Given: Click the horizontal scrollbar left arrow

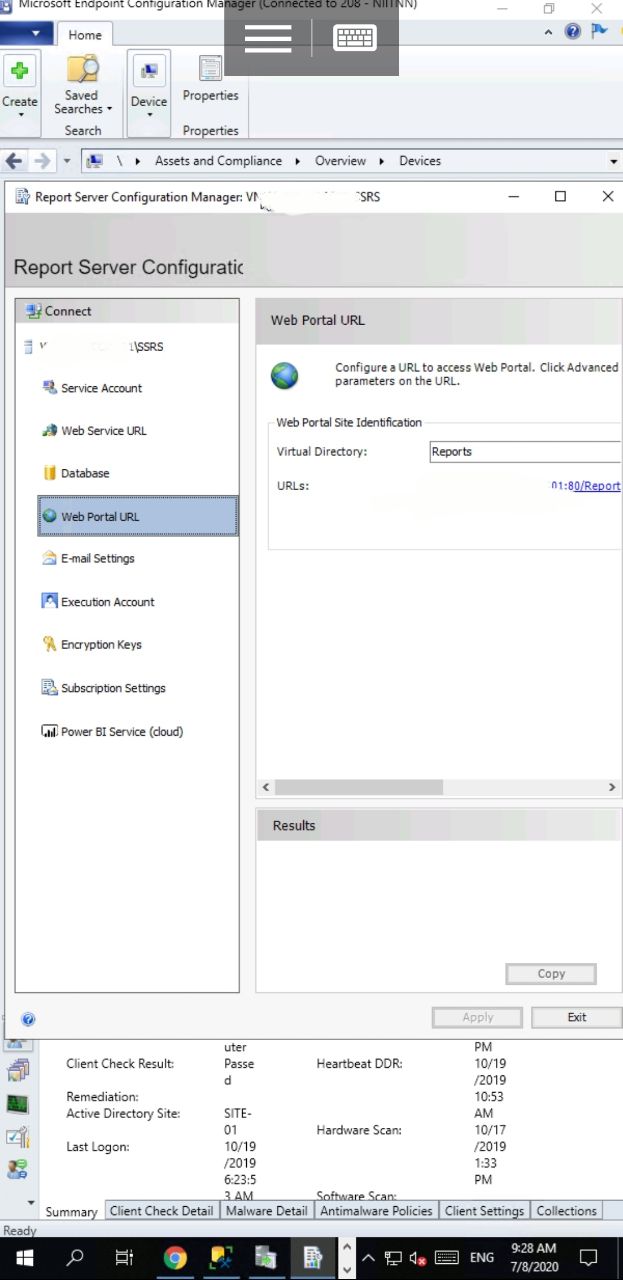Looking at the screenshot, I should (x=265, y=788).
